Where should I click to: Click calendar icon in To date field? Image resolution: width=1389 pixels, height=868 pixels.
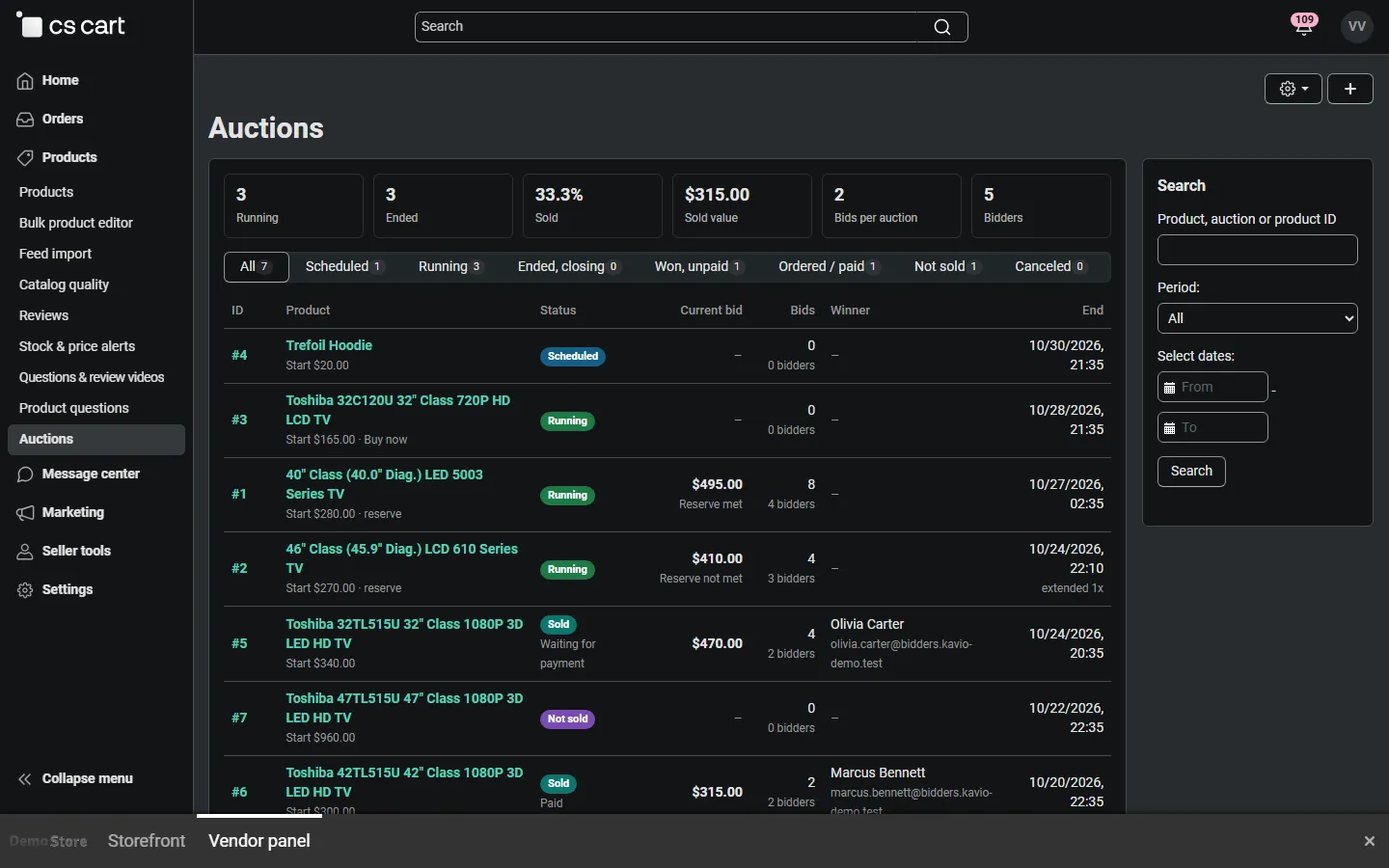pos(1170,428)
